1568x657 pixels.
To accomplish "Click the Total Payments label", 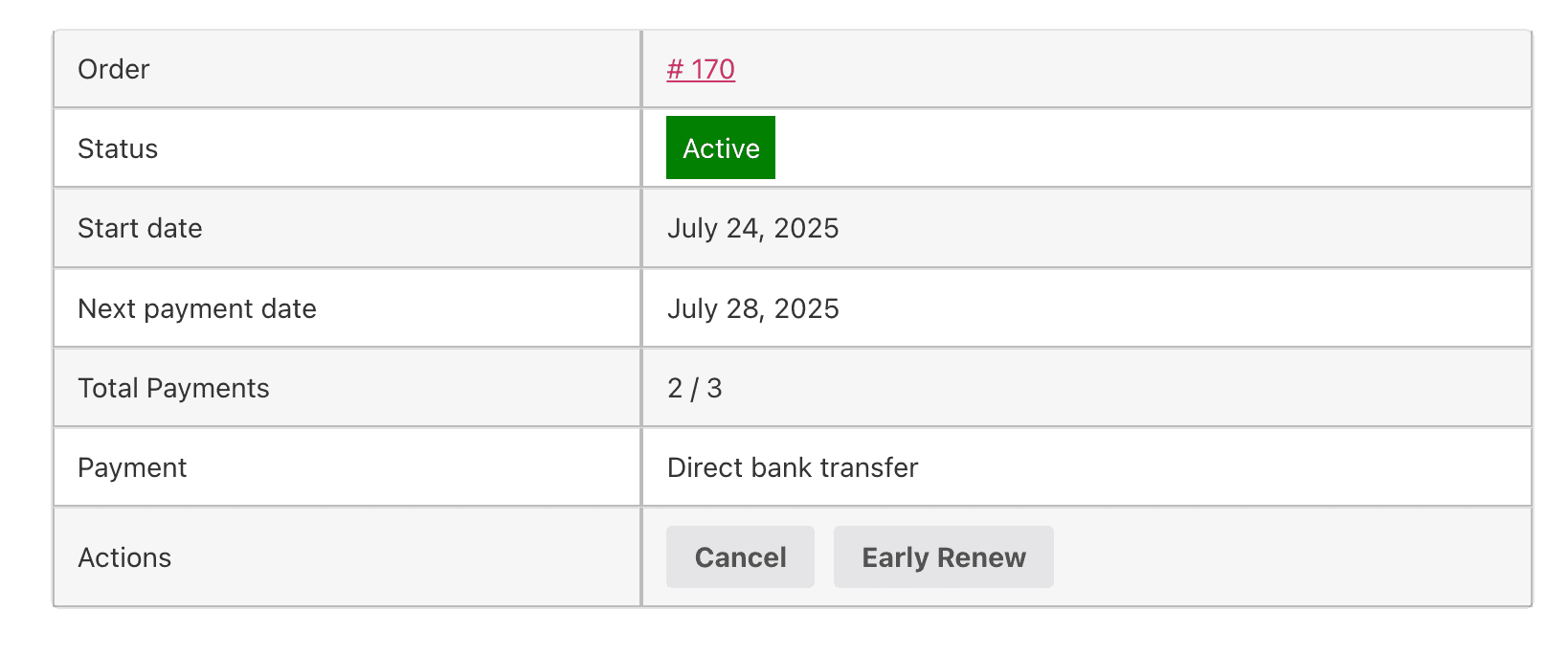I will 173,388.
